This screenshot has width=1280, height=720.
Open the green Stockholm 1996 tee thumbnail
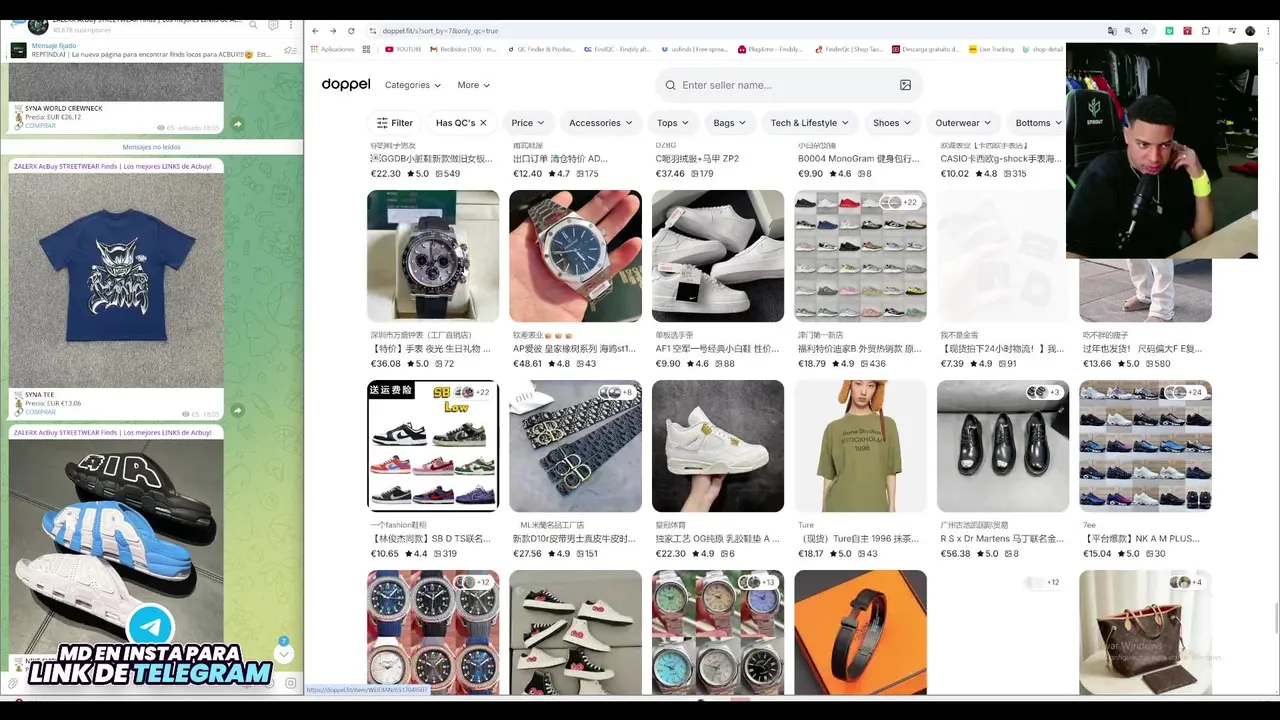(860, 446)
